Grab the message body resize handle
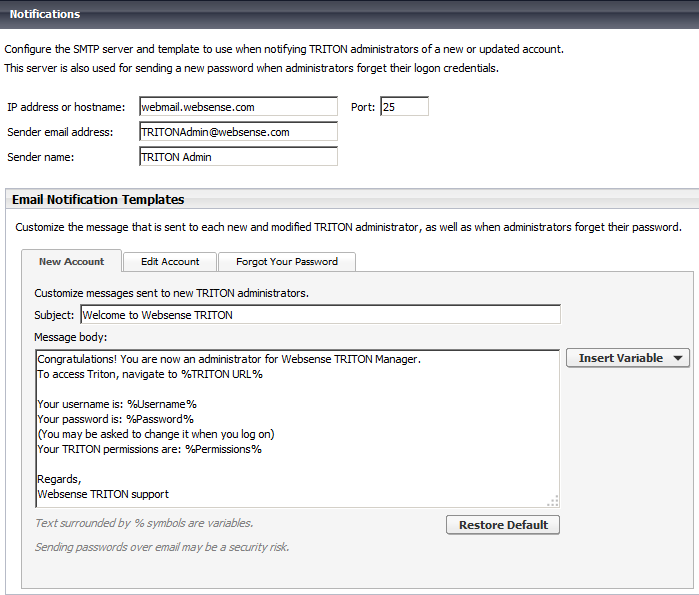 tap(553, 501)
